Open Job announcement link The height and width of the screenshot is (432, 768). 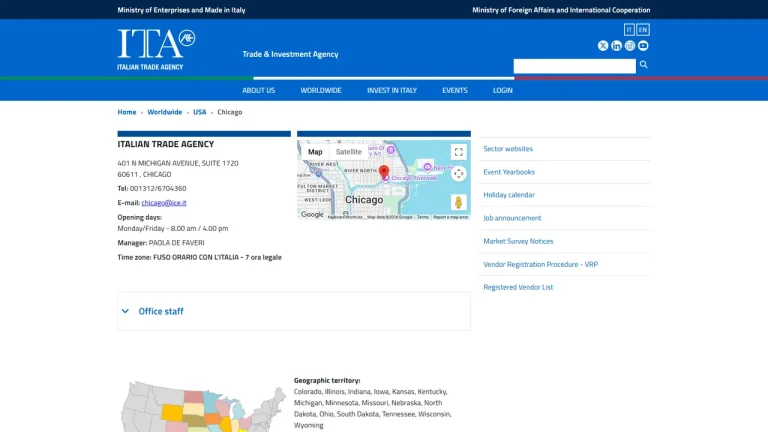[x=512, y=218]
